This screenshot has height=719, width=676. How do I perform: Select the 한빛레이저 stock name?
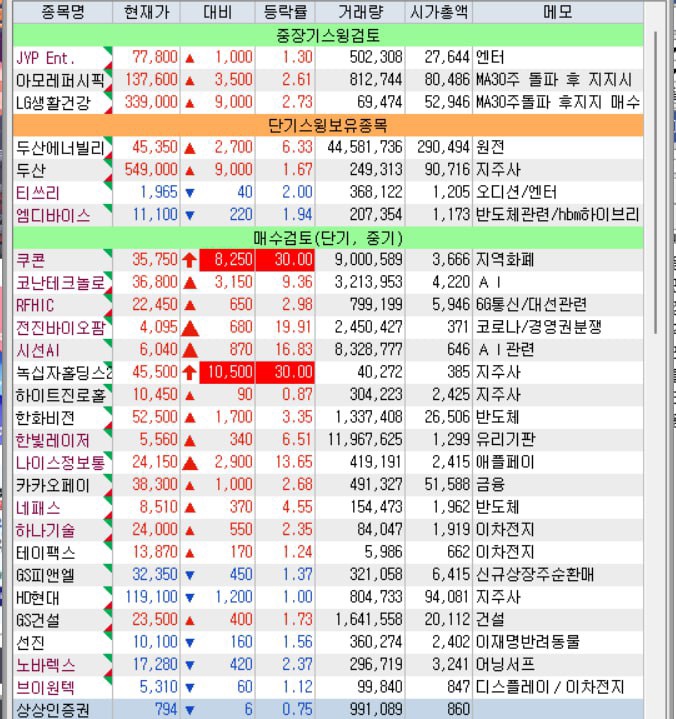[x=53, y=440]
